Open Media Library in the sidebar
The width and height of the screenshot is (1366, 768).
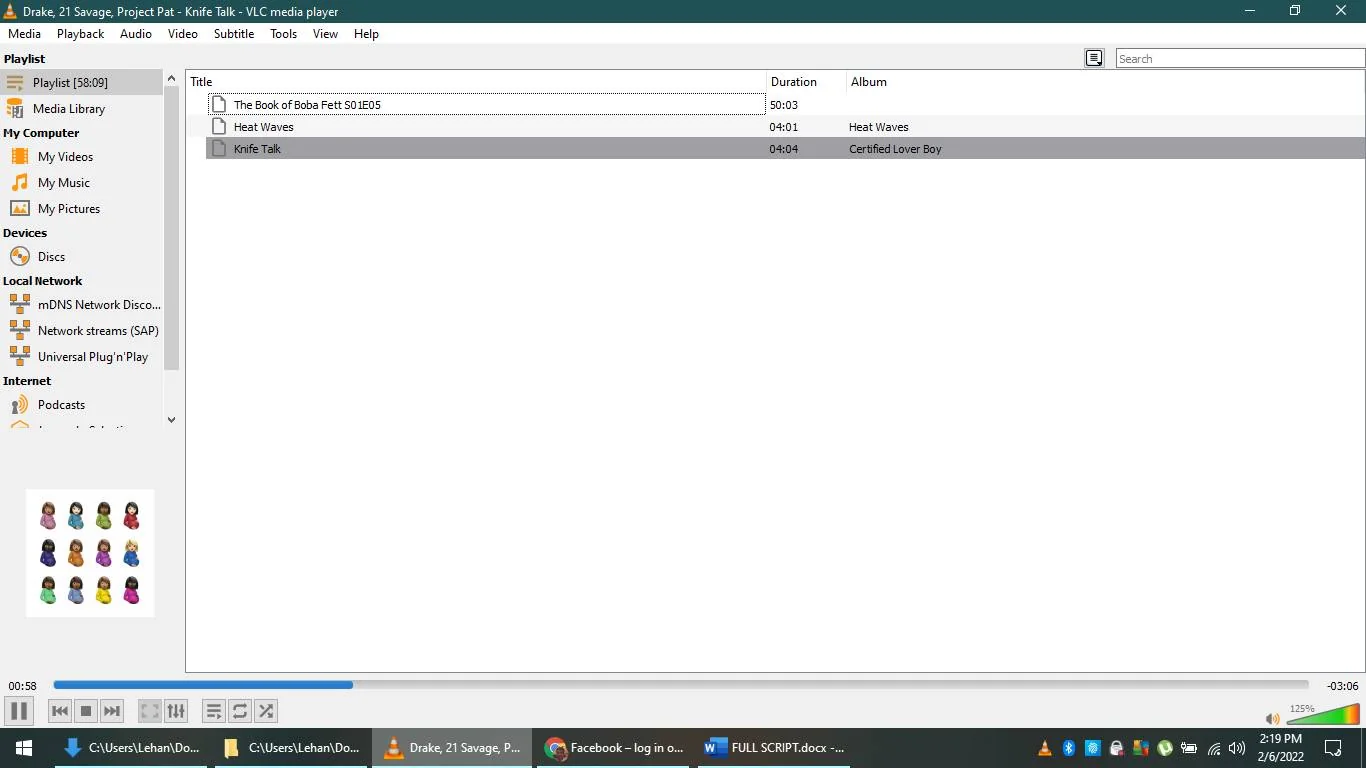(x=82, y=108)
